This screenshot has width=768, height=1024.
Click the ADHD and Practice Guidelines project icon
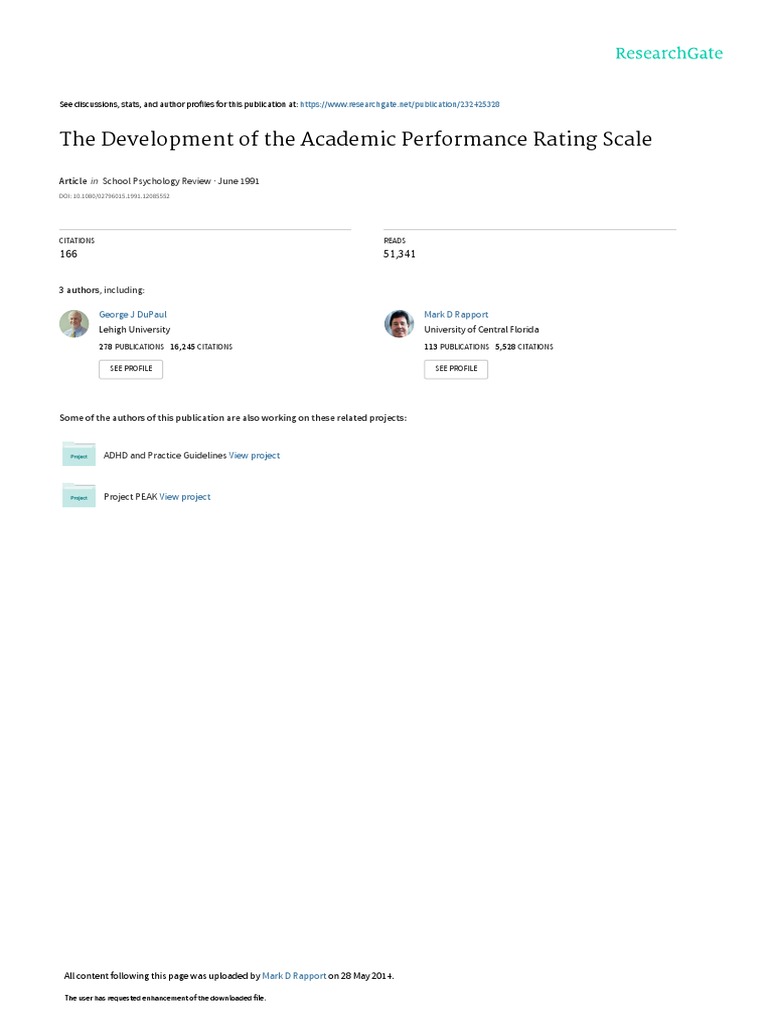(79, 454)
